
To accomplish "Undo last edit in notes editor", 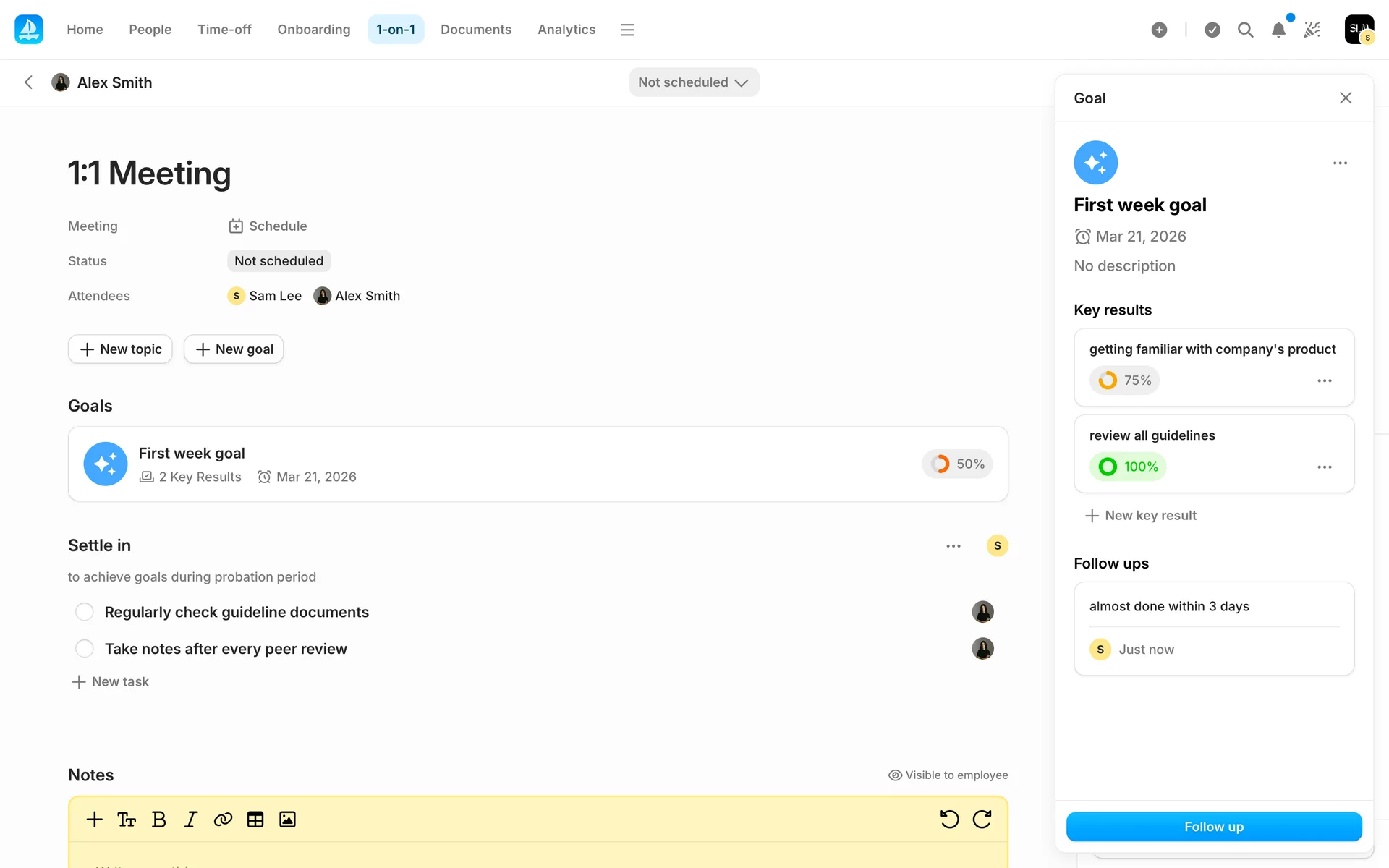I will 949,820.
